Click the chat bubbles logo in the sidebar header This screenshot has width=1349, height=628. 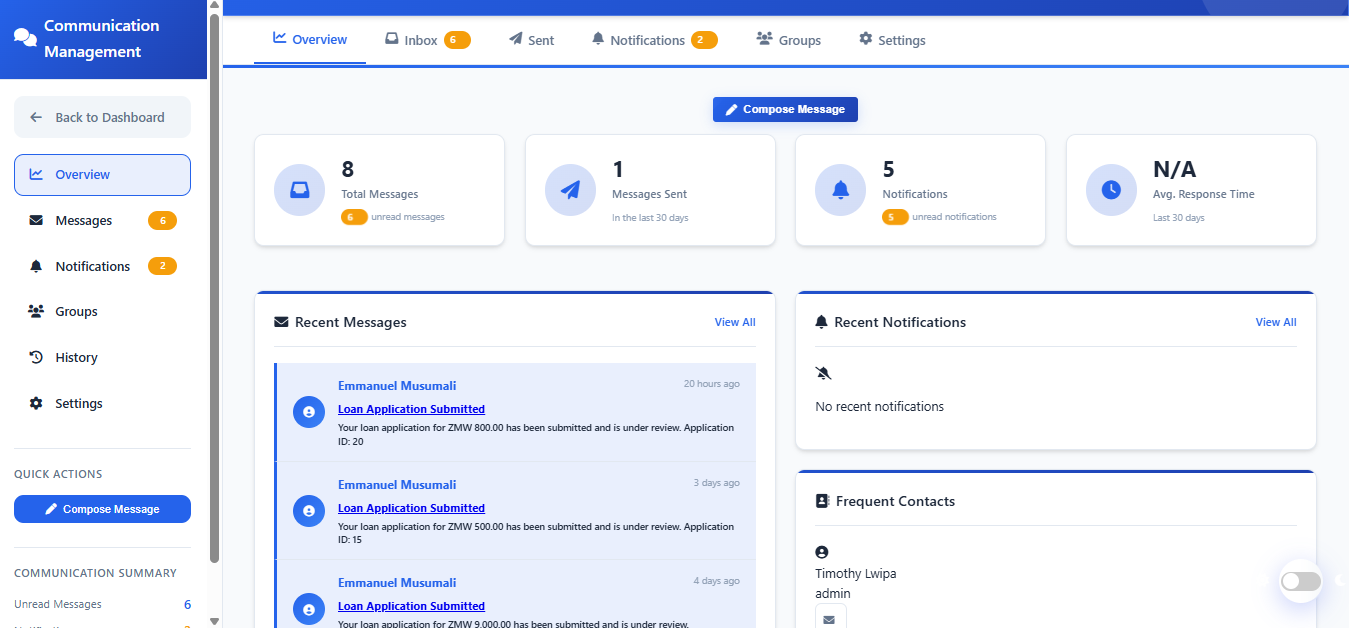(x=25, y=38)
